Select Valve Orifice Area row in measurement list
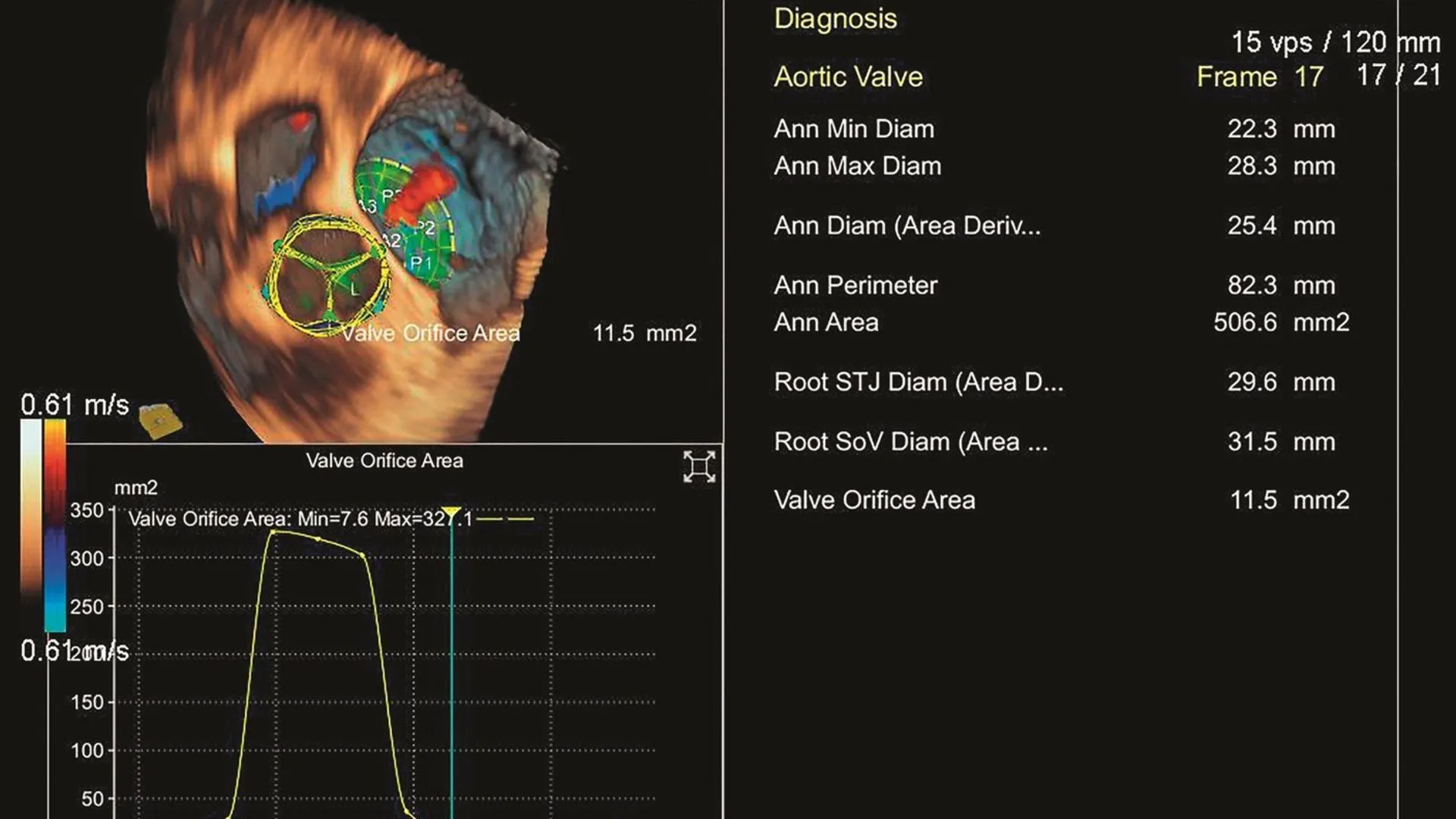This screenshot has height=819, width=1456. point(874,500)
